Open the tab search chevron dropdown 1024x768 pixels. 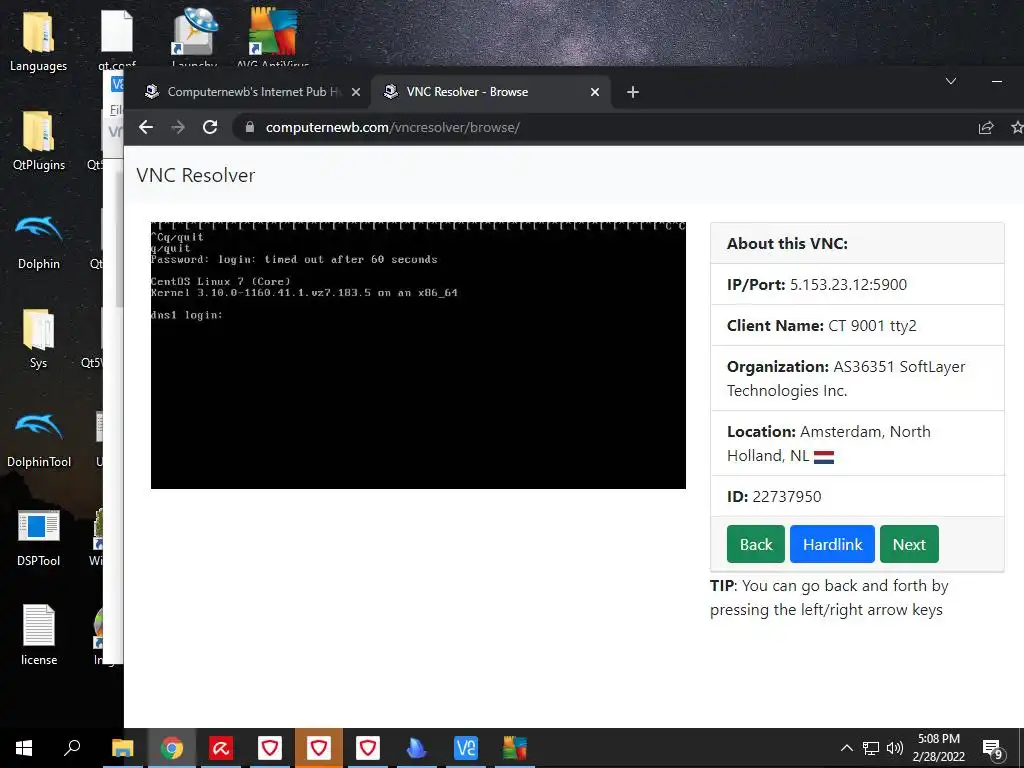click(951, 81)
